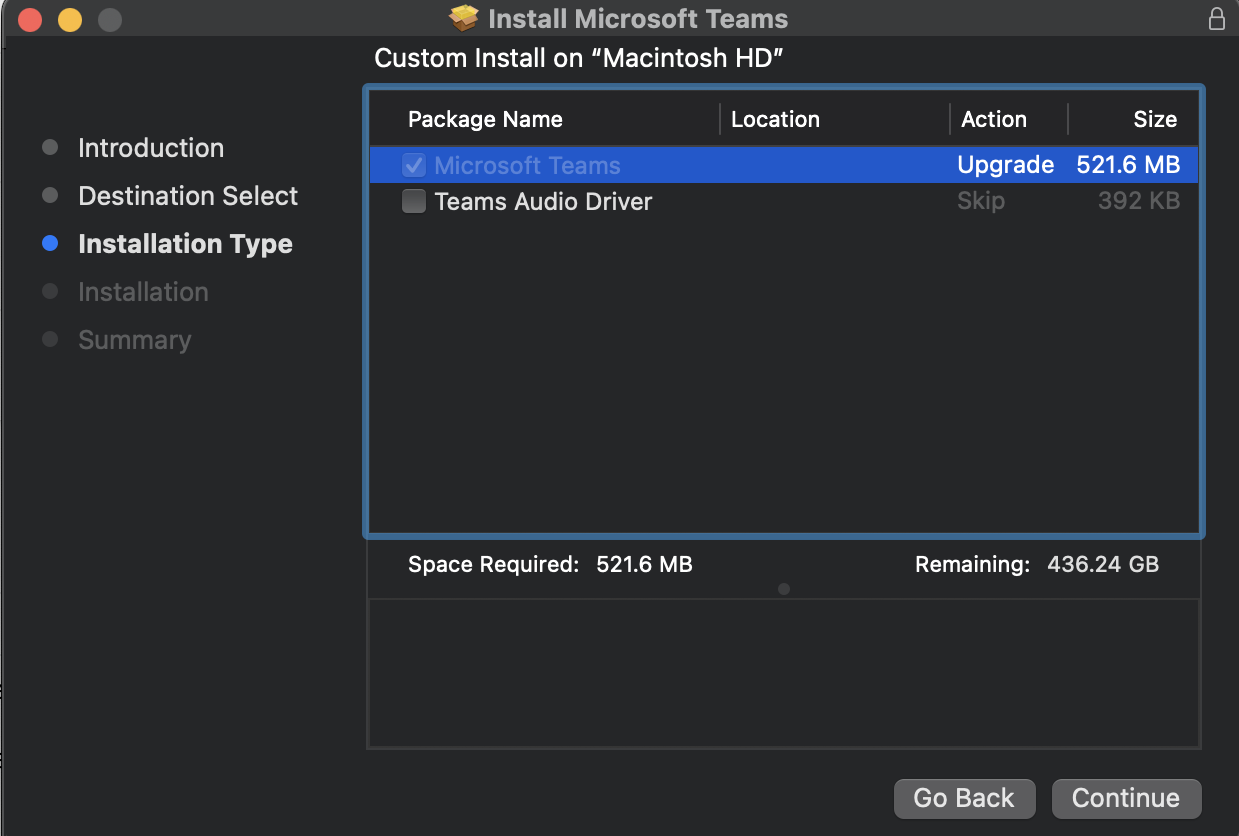Click the splitter handle dot below package list
1239x836 pixels.
point(784,589)
